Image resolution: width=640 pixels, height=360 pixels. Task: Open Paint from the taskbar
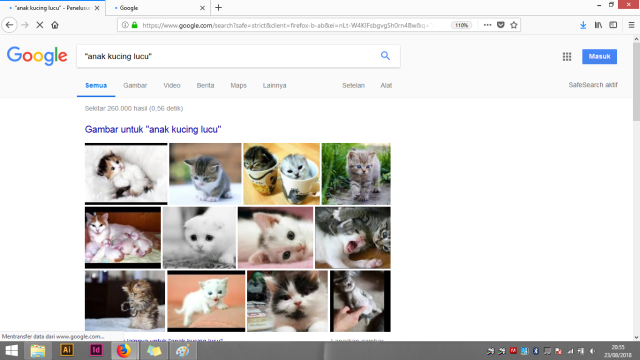(182, 351)
